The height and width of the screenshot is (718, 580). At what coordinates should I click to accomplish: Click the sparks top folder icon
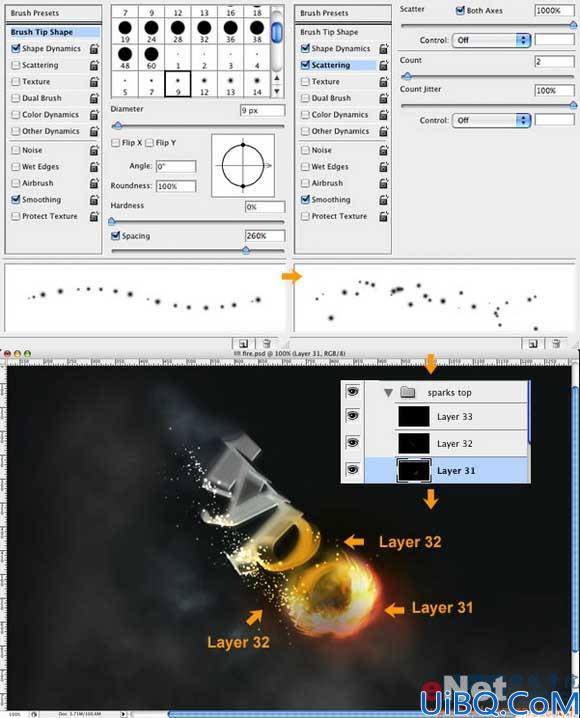point(407,392)
